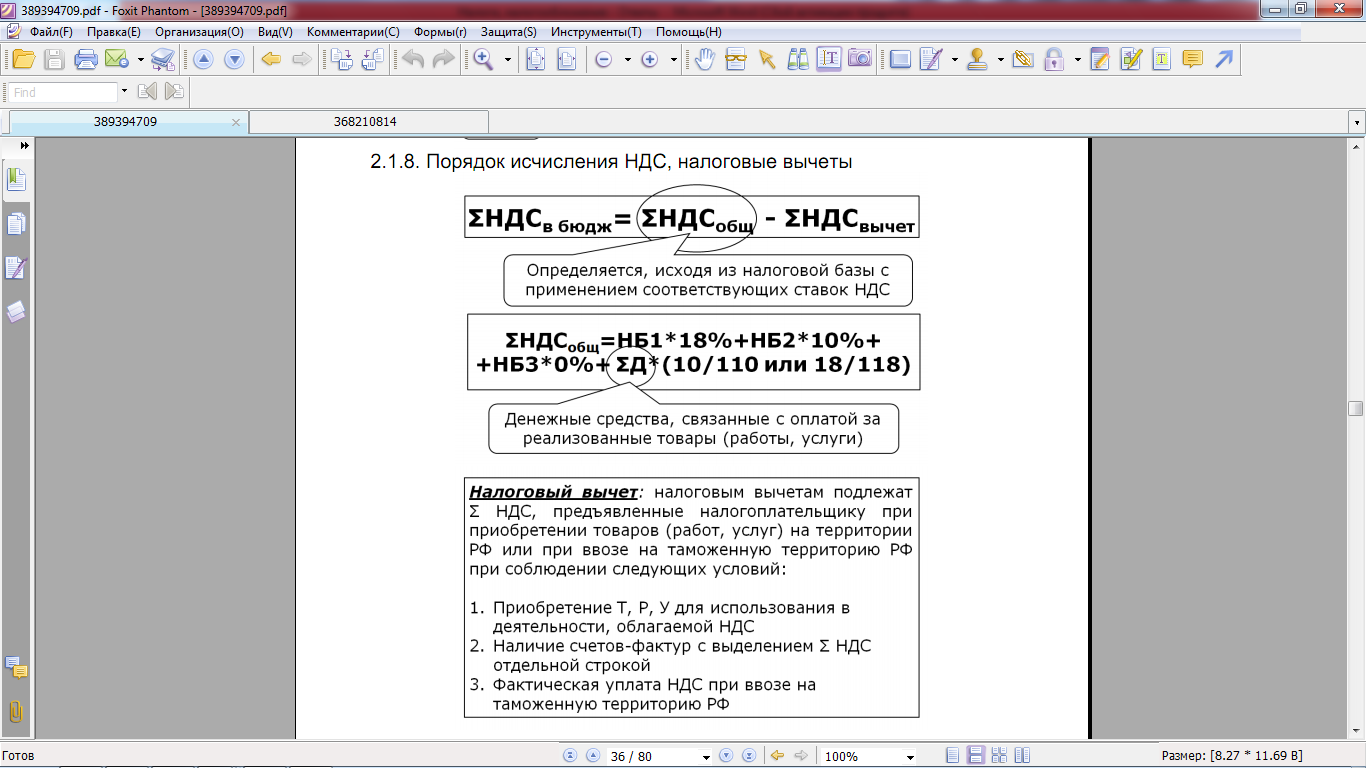This screenshot has width=1366, height=768.
Task: Select the blue Arrow drawing tool
Action: click(x=1224, y=59)
